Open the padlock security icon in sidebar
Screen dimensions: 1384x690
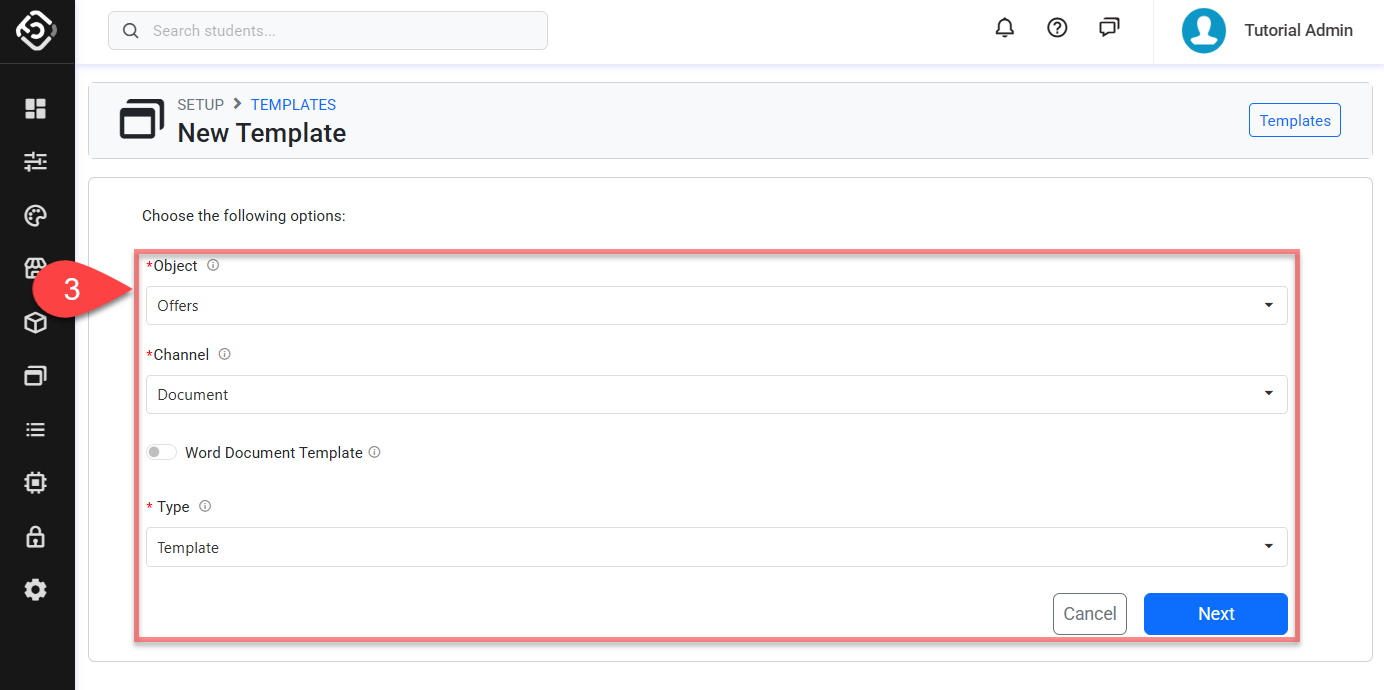tap(36, 537)
